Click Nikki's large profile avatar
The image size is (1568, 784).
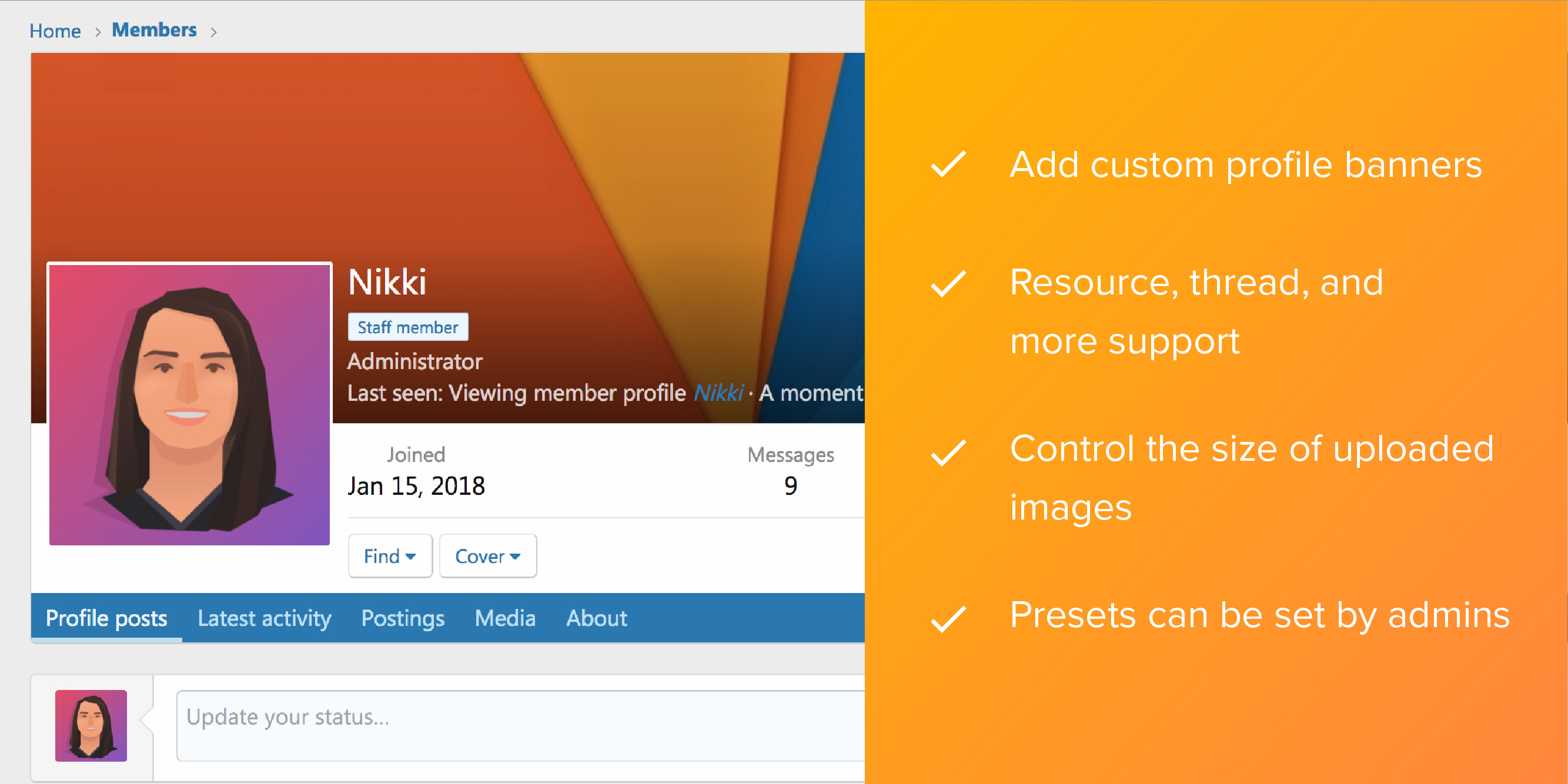point(189,404)
